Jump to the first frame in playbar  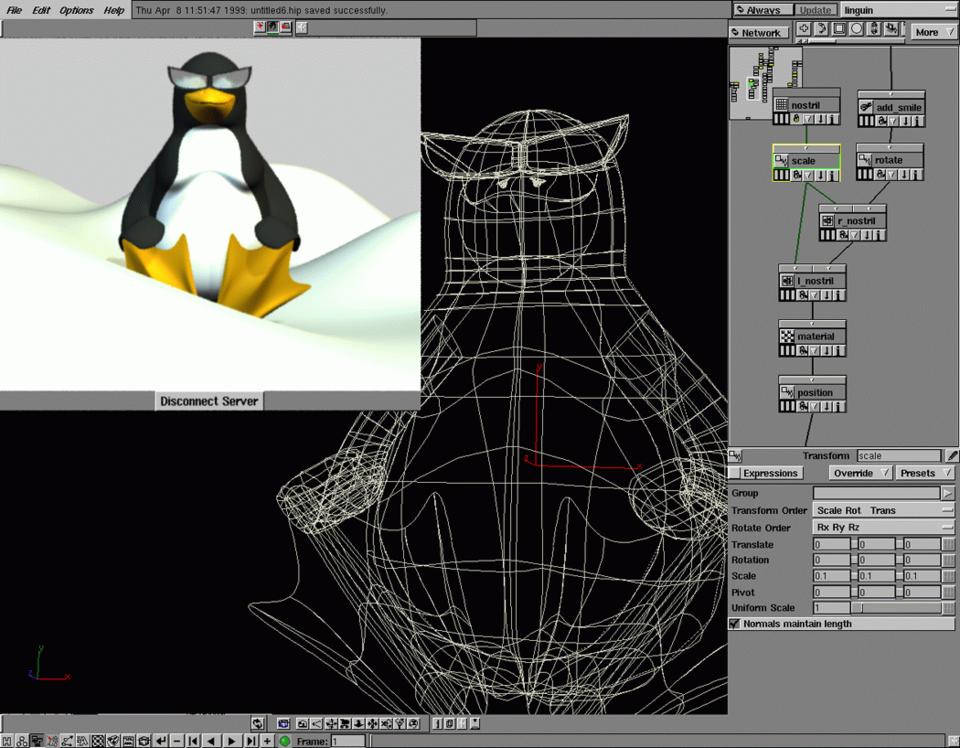click(x=193, y=741)
